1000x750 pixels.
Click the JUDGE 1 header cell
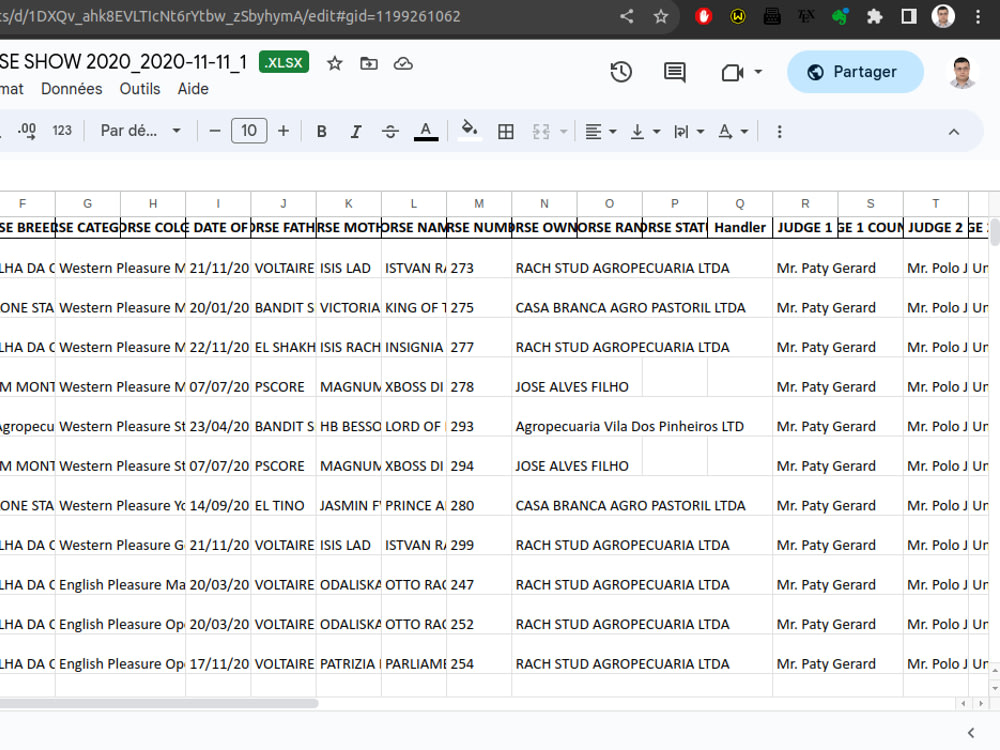click(x=805, y=227)
